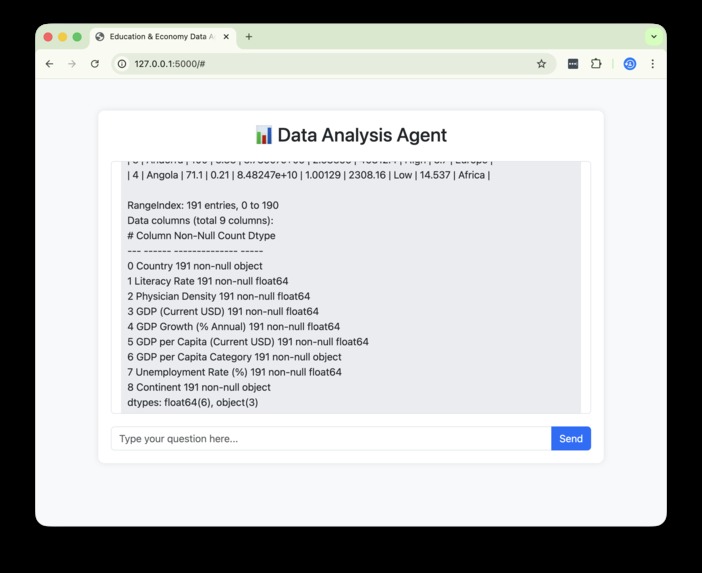702x573 pixels.
Task: Open a new tab with plus button
Action: (x=249, y=37)
